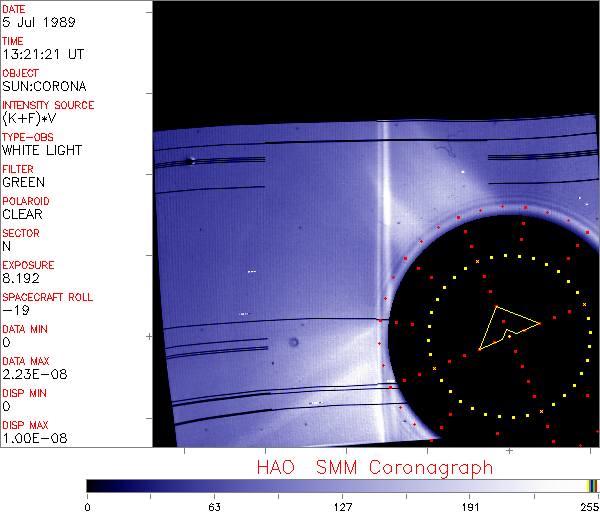Select the 127 label under the color bar
This screenshot has width=600, height=512.
[x=342, y=505]
